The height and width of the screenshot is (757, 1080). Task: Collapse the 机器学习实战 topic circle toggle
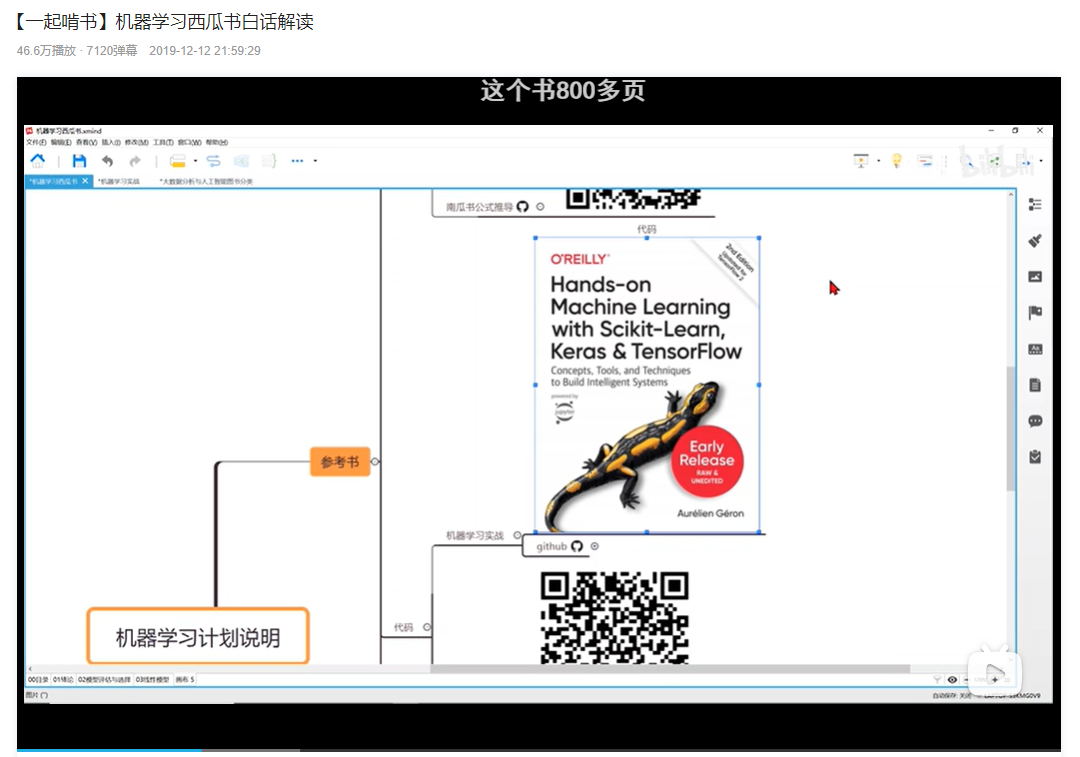(x=517, y=535)
